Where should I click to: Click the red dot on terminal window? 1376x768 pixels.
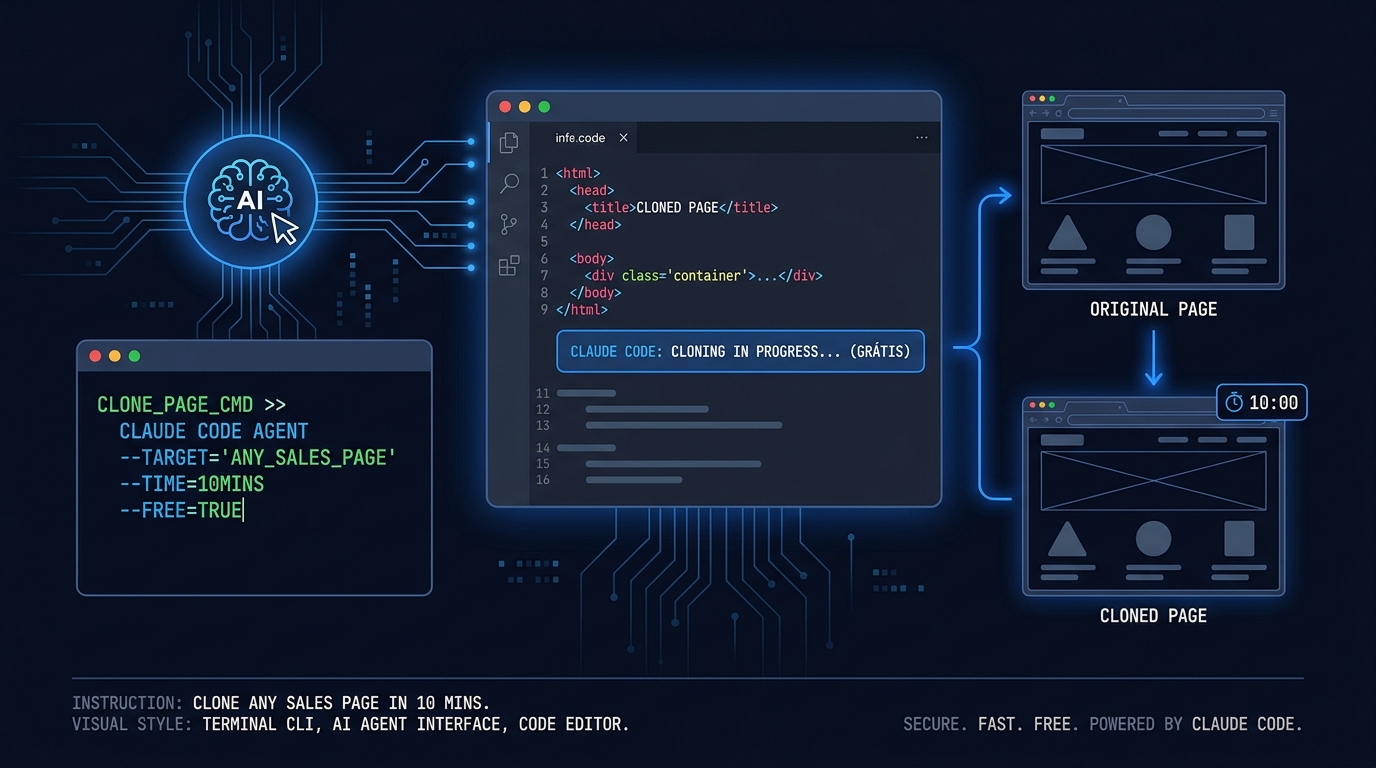pos(96,356)
